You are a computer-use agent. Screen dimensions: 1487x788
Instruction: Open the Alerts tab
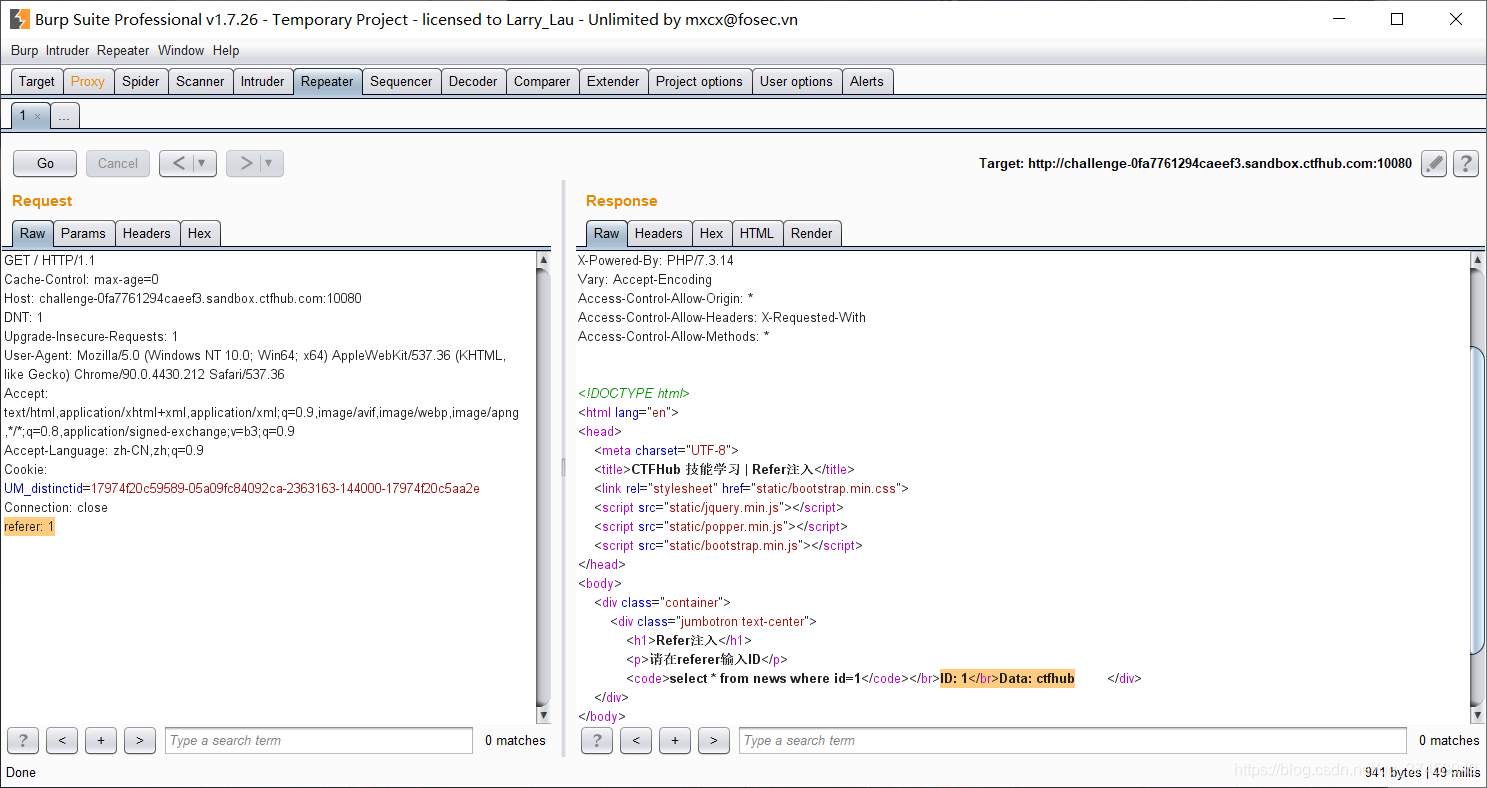[x=867, y=81]
